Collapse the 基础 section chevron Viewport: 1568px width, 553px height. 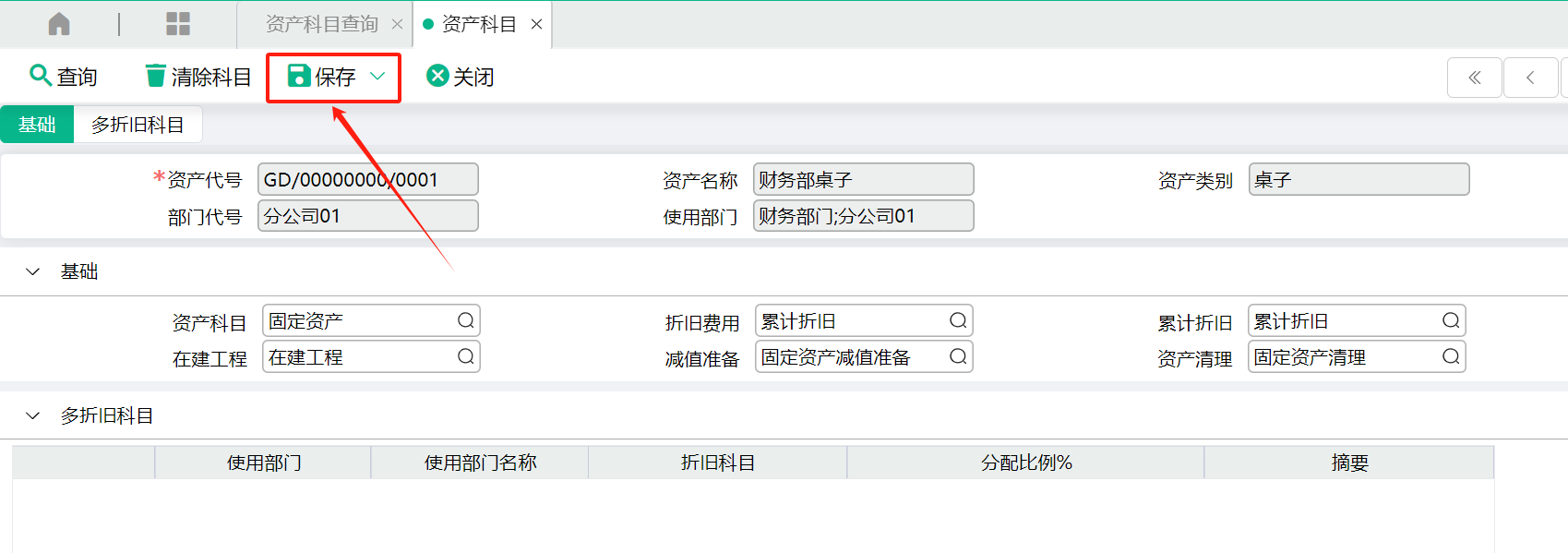coord(33,271)
